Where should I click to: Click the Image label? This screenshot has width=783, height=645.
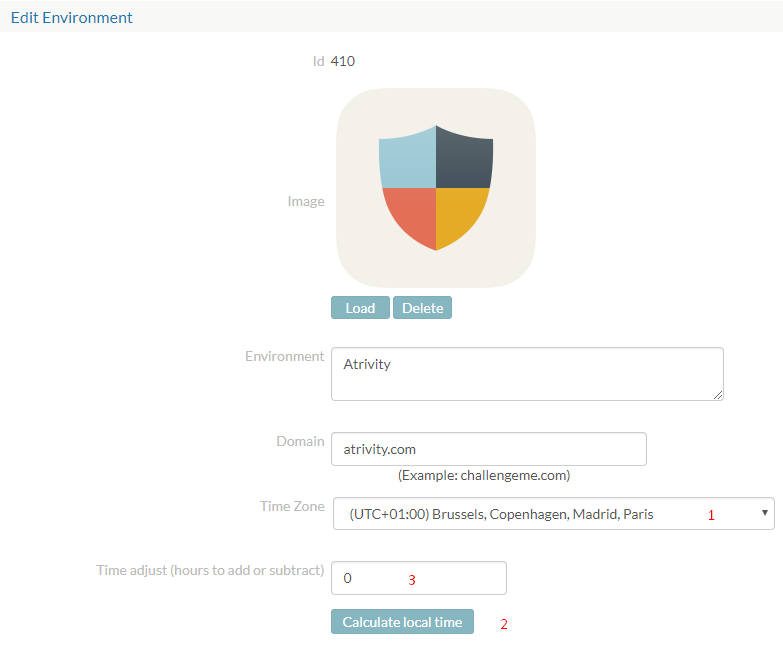(306, 201)
